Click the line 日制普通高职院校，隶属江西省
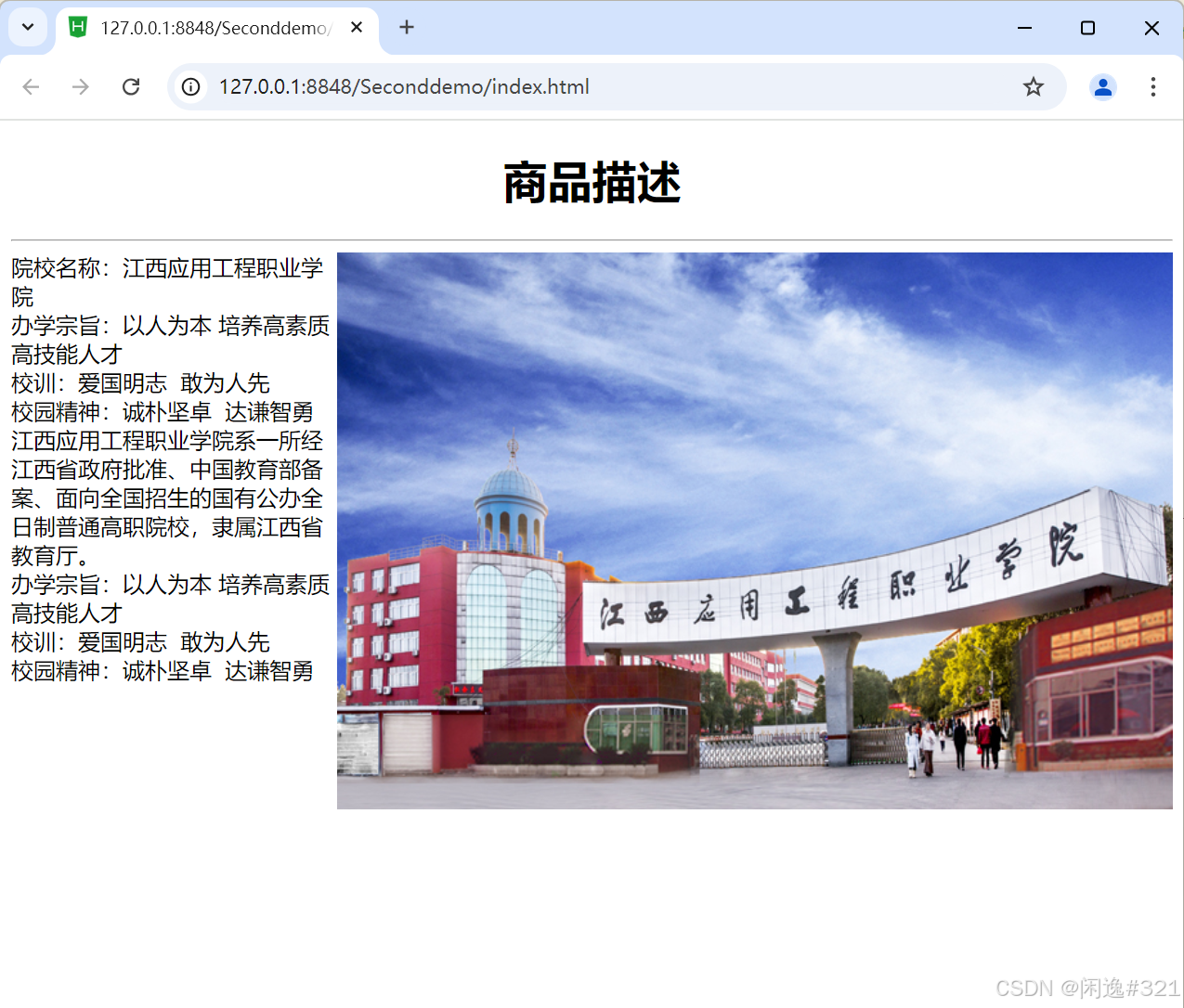This screenshot has height=1008, width=1184. (167, 527)
